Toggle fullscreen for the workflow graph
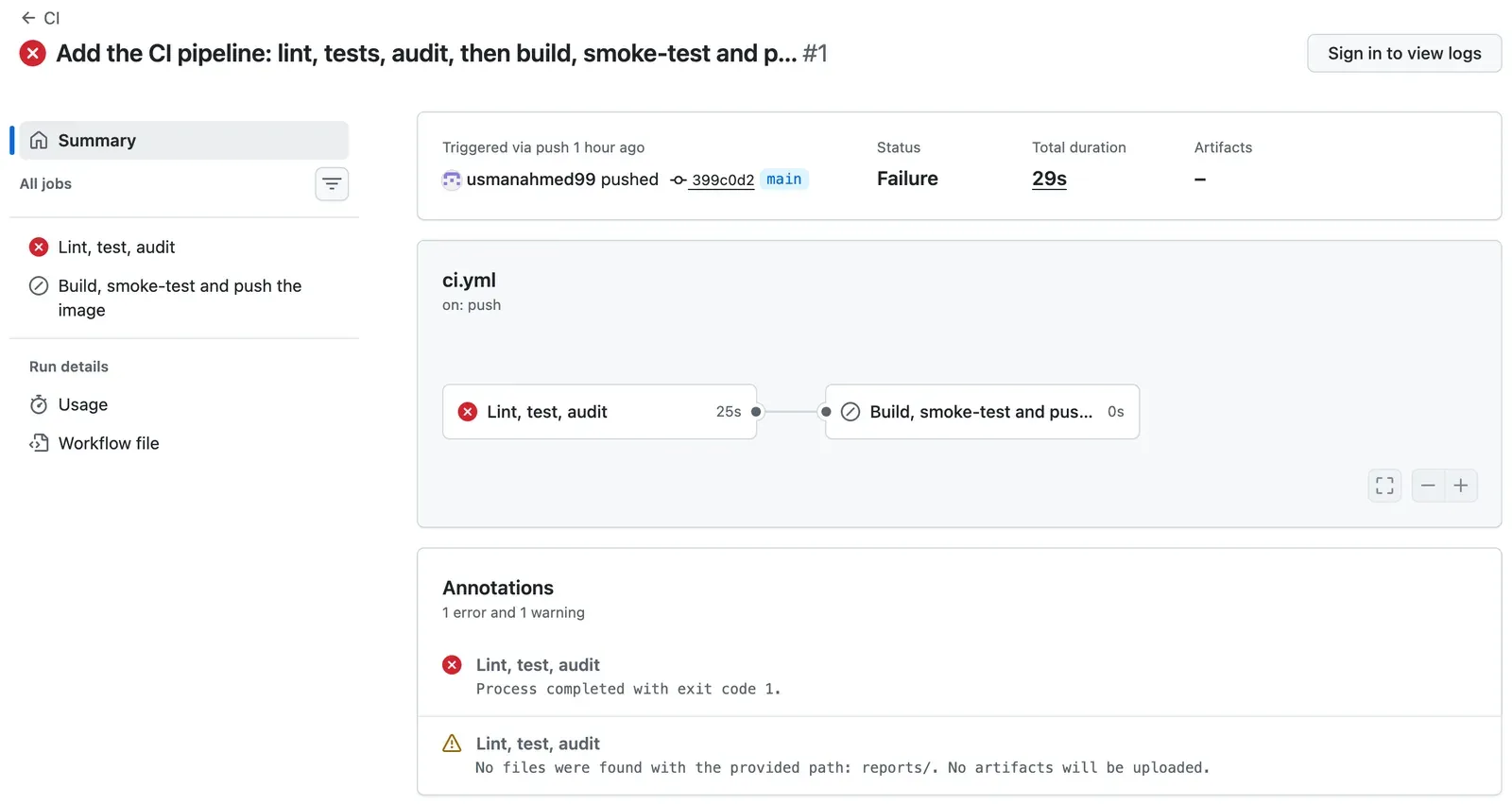 (1384, 486)
